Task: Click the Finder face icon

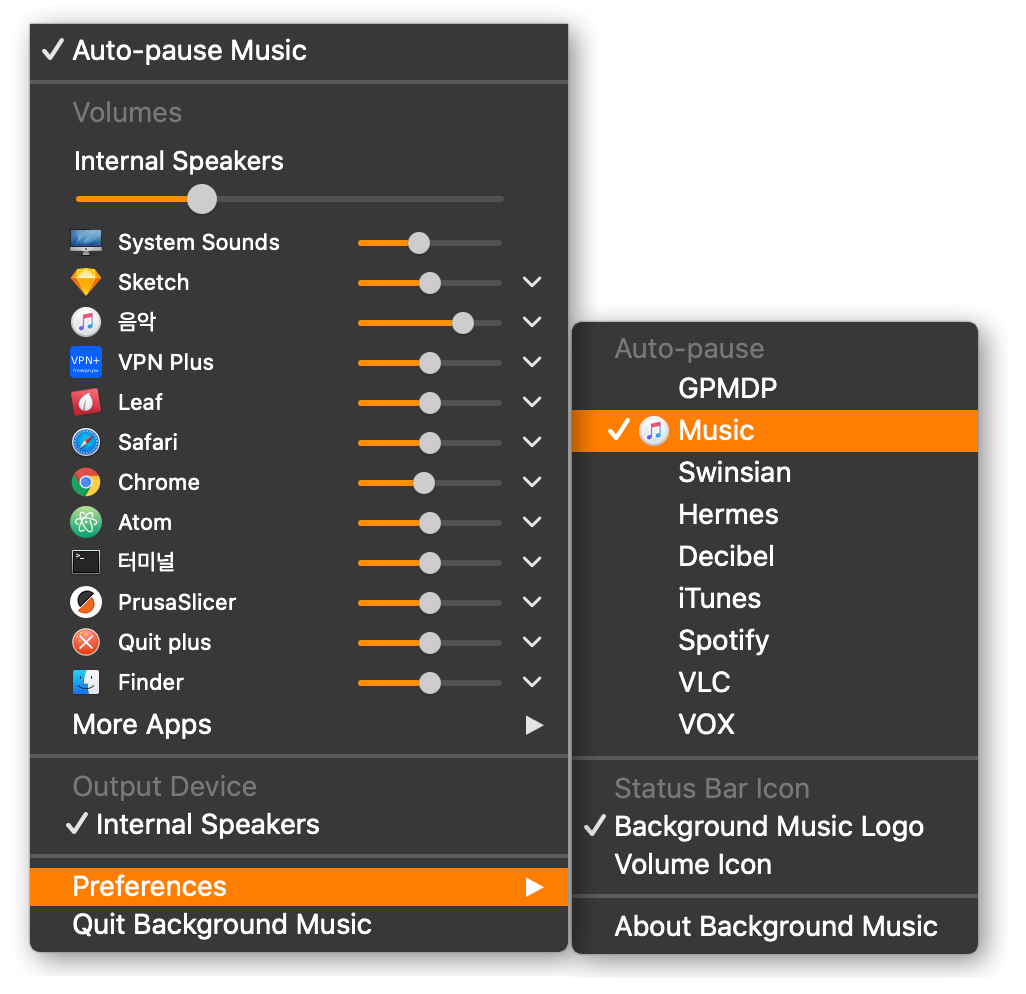Action: (86, 682)
